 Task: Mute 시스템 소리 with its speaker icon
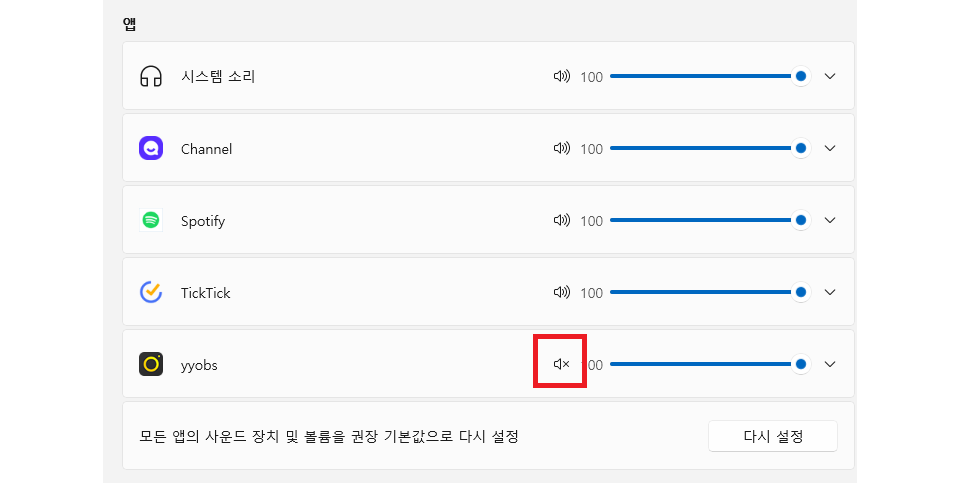tap(561, 76)
